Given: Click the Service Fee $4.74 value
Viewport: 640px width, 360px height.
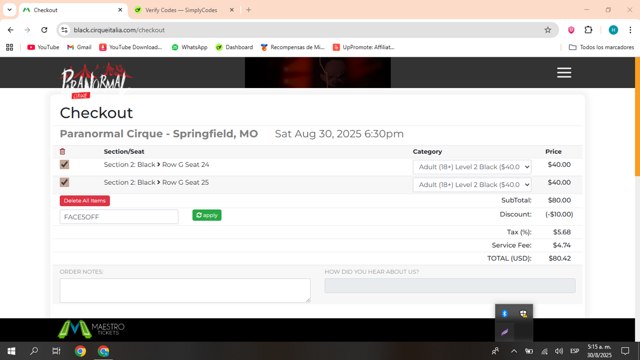Looking at the screenshot, I should (x=562, y=245).
